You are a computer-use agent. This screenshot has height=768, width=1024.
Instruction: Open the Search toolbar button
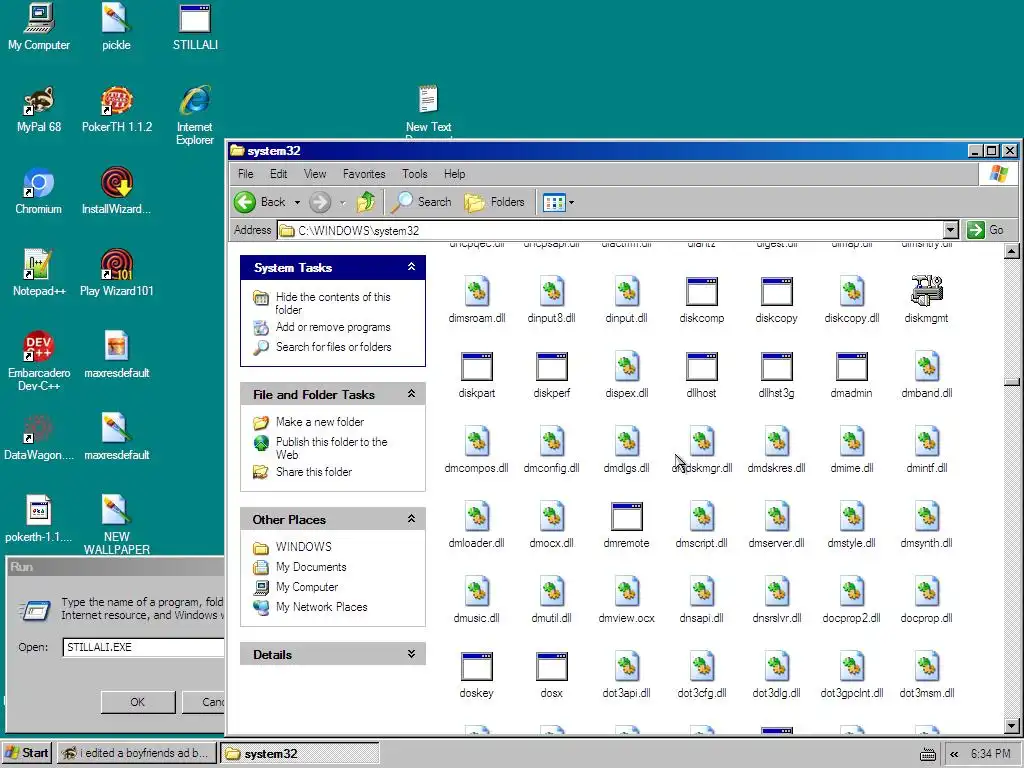point(421,202)
